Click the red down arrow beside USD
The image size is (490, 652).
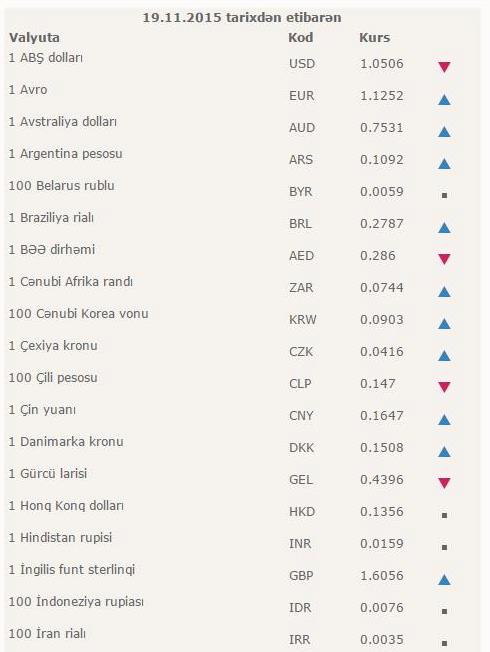click(x=444, y=67)
